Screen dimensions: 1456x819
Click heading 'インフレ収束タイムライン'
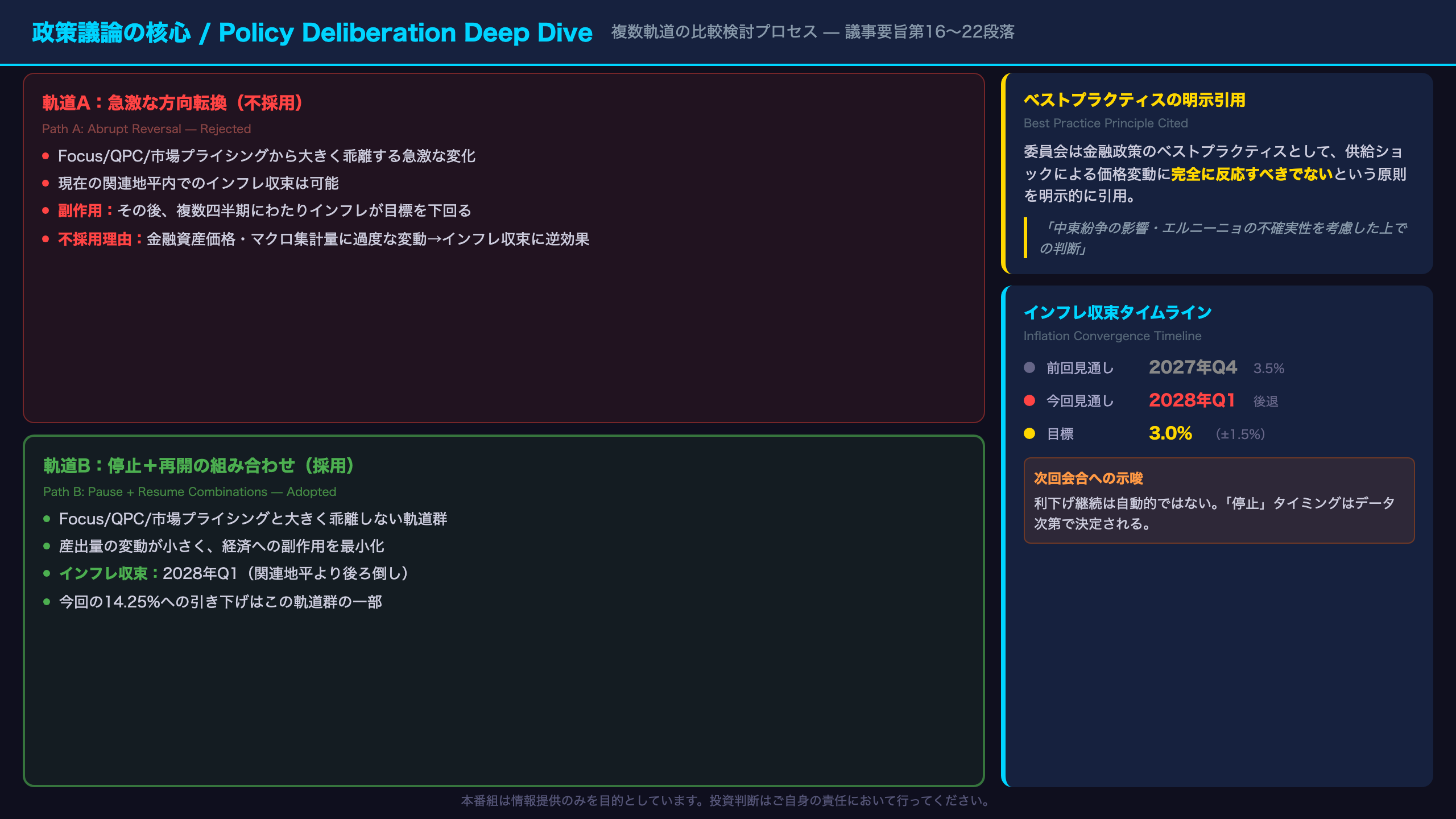(1118, 313)
